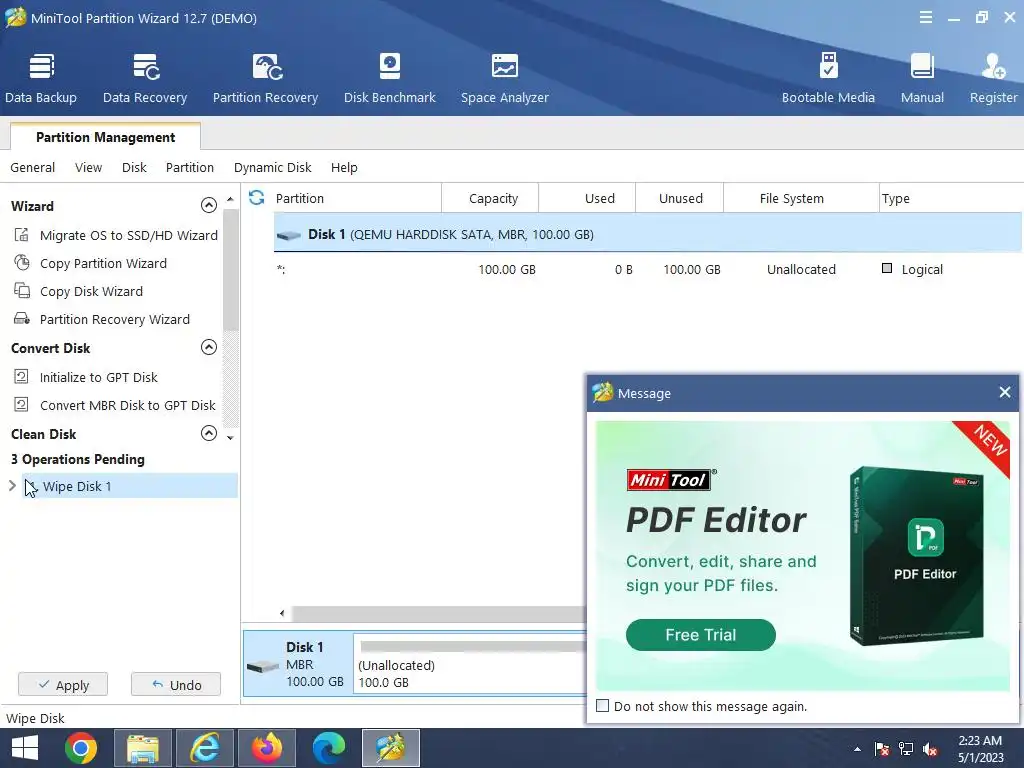Open the View menu

point(88,167)
